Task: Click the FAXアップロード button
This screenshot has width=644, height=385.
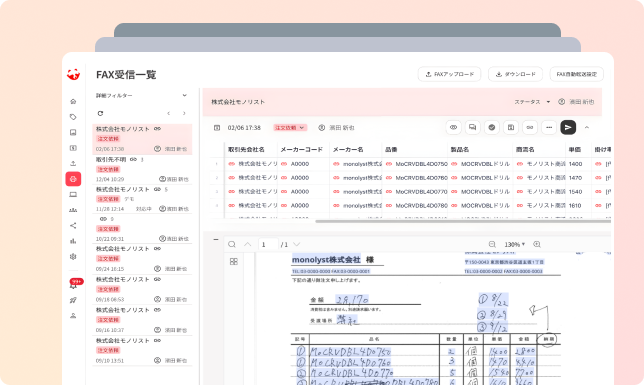Action: [449, 74]
